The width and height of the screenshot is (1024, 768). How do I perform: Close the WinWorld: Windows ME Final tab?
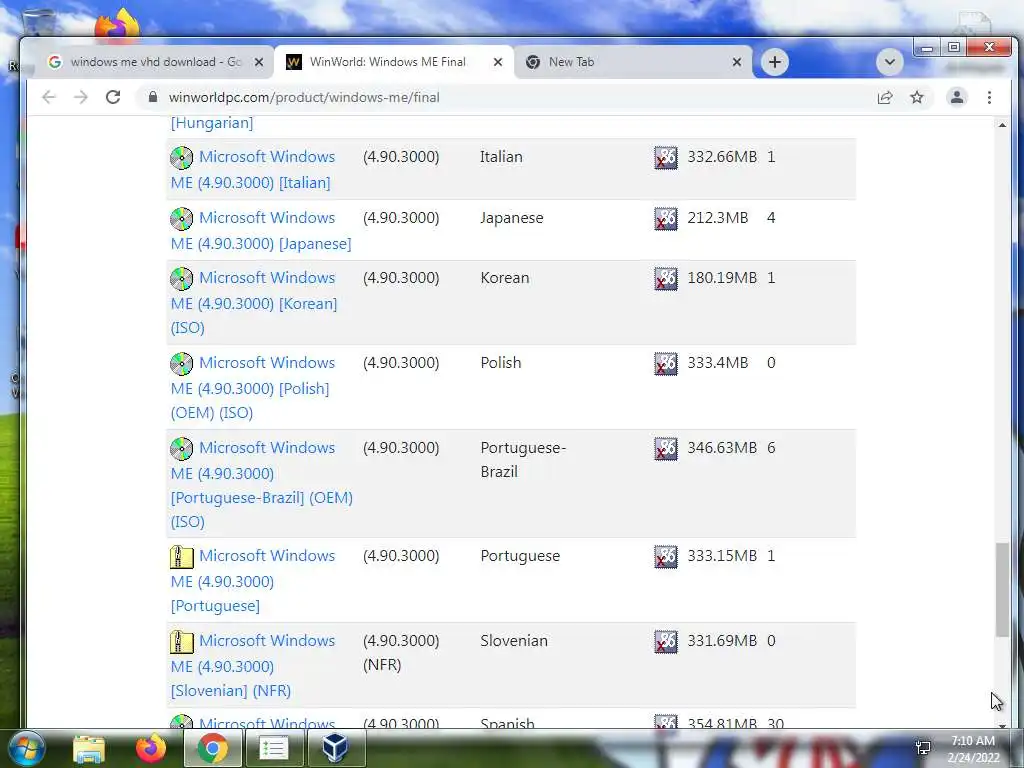click(498, 62)
